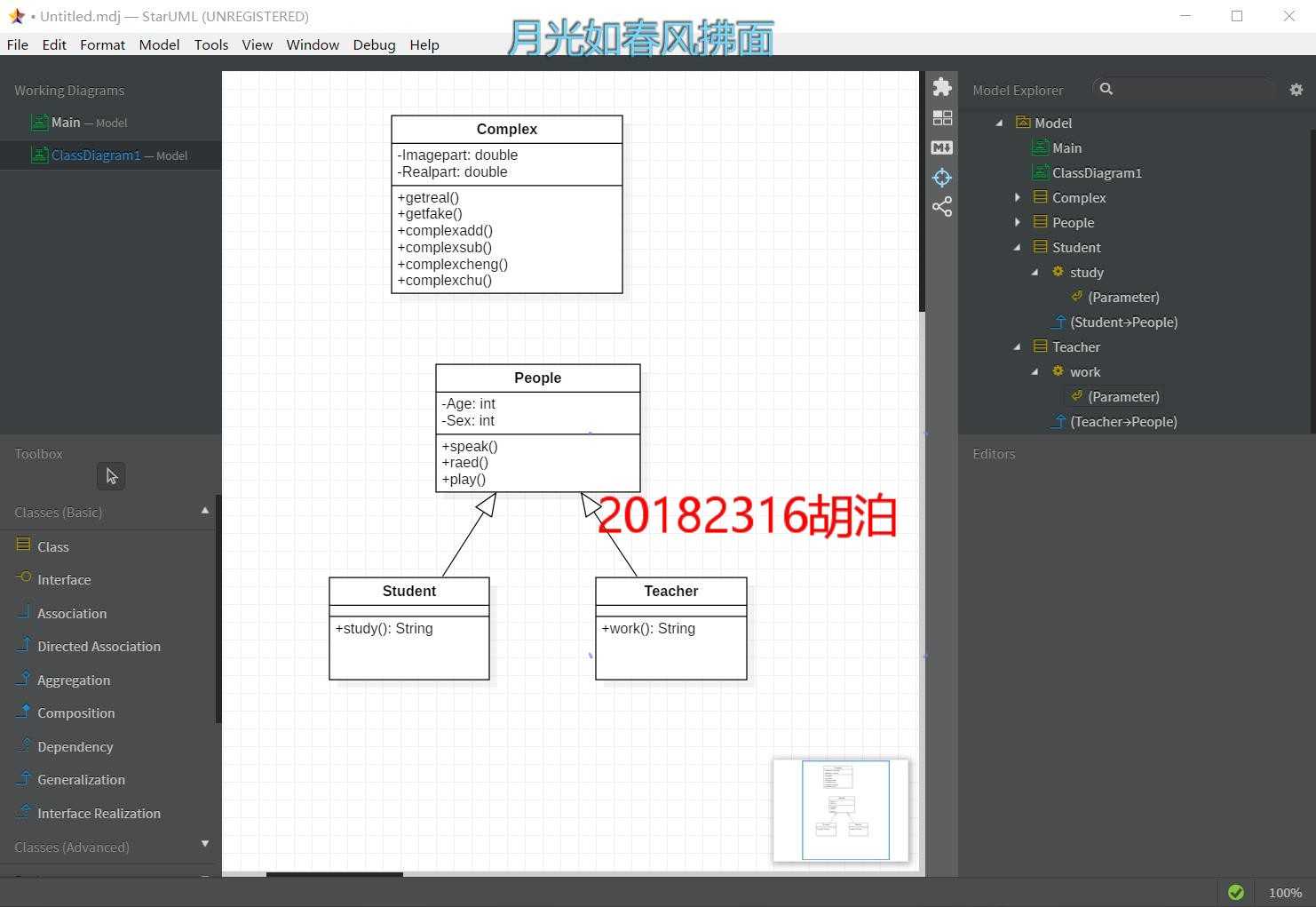Viewport: 1316px width, 907px height.
Task: Select ClassDiagram1 in Model Explorer tree
Action: point(1097,172)
